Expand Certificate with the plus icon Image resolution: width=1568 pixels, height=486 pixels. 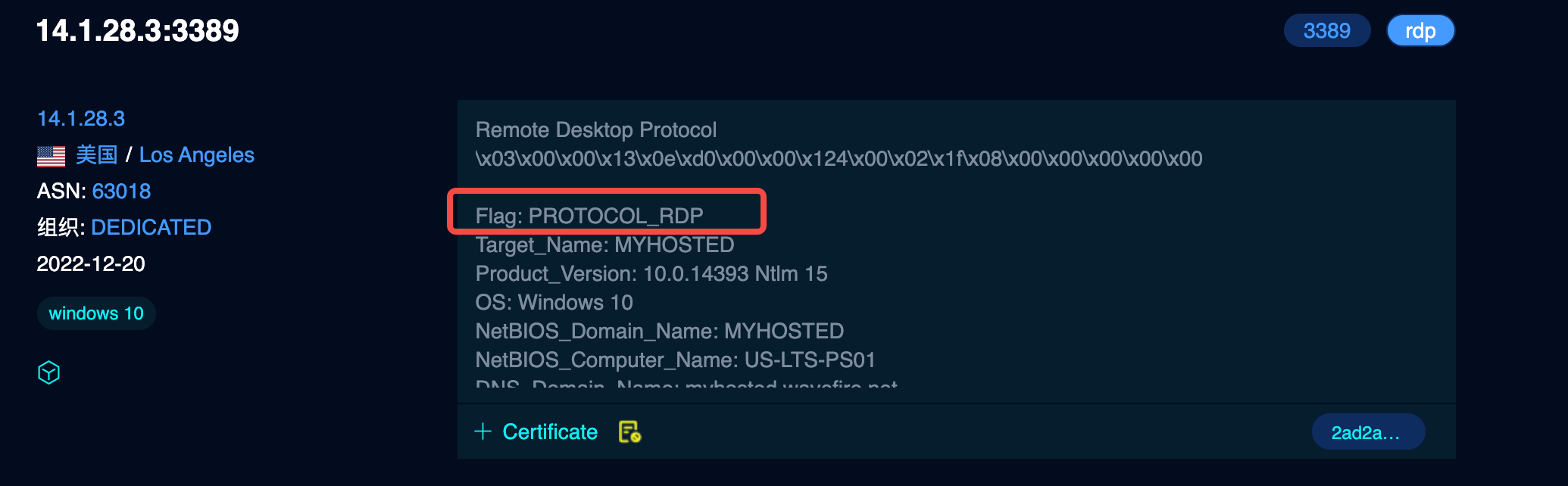click(x=483, y=431)
